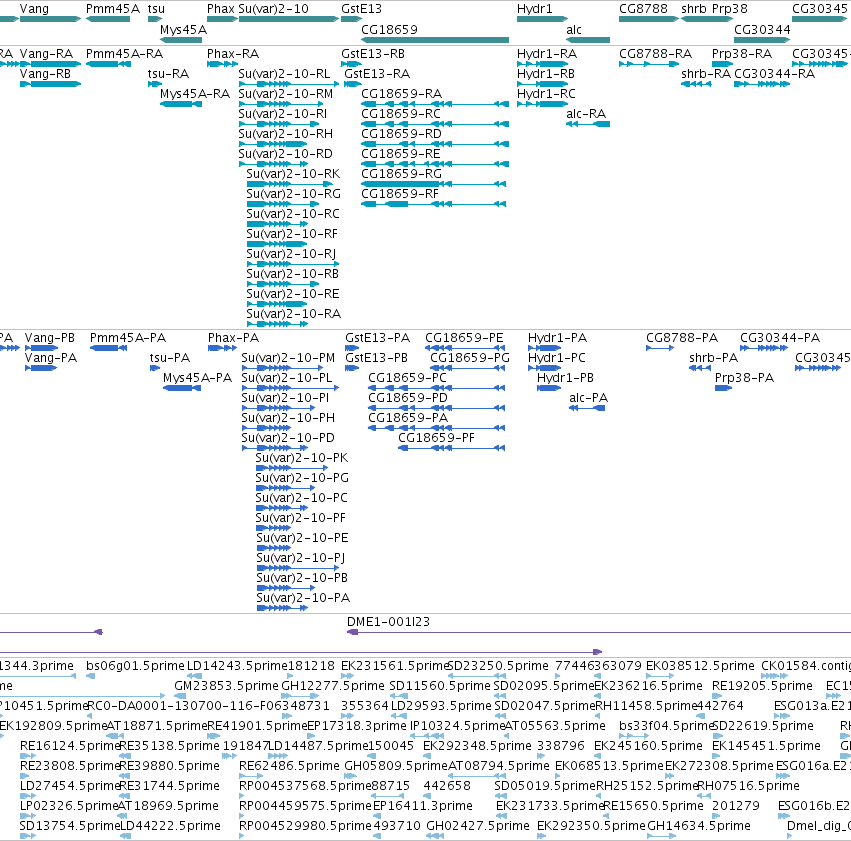The image size is (851, 841).
Task: Select the 'alc-RA' transcript label
Action: (x=586, y=114)
